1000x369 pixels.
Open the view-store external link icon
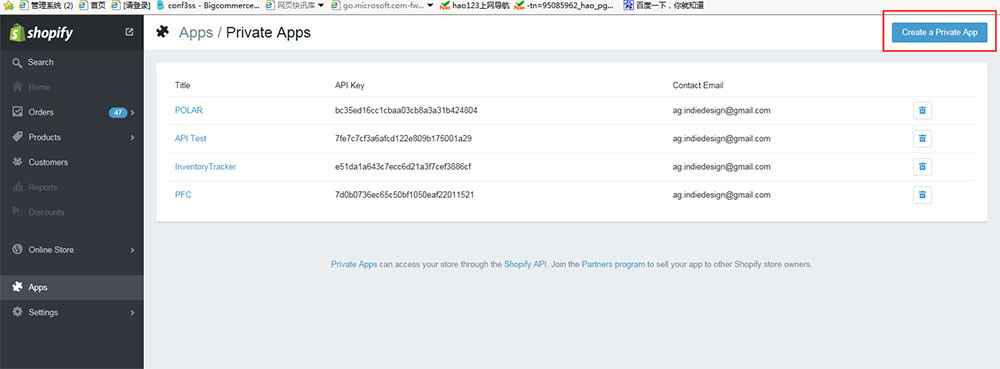pyautogui.click(x=129, y=32)
